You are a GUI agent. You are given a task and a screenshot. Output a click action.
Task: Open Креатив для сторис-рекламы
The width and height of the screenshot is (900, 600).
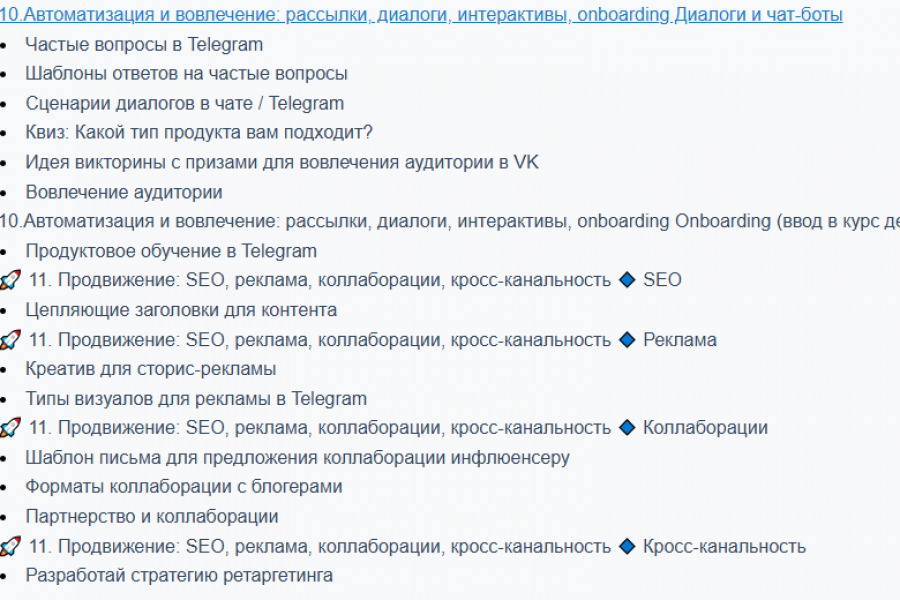(x=150, y=369)
